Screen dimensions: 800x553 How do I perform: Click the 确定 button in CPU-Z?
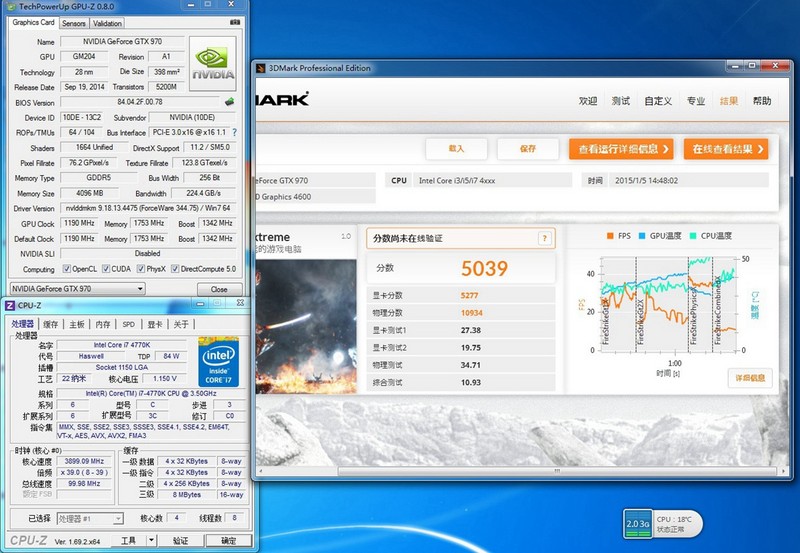tap(229, 540)
